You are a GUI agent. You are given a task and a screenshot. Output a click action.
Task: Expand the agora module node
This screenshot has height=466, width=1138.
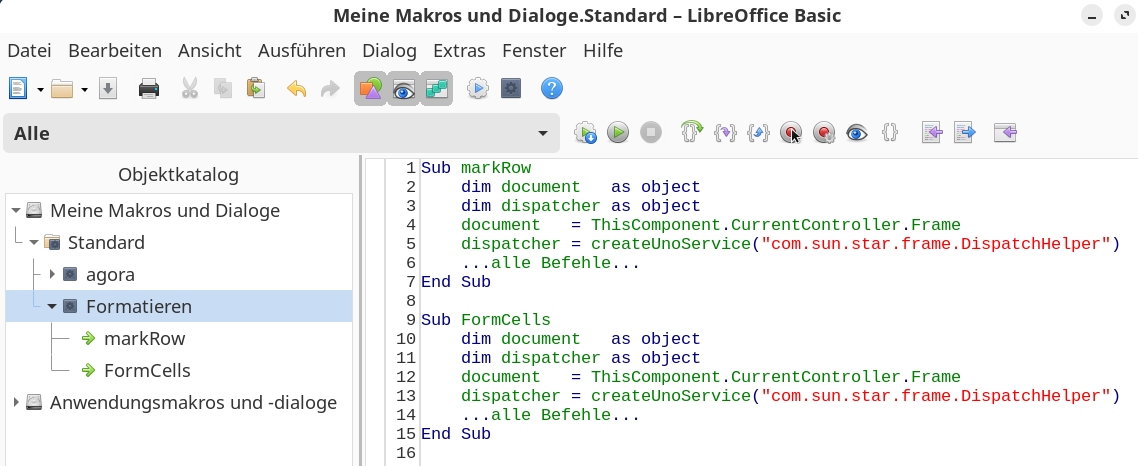pos(52,274)
